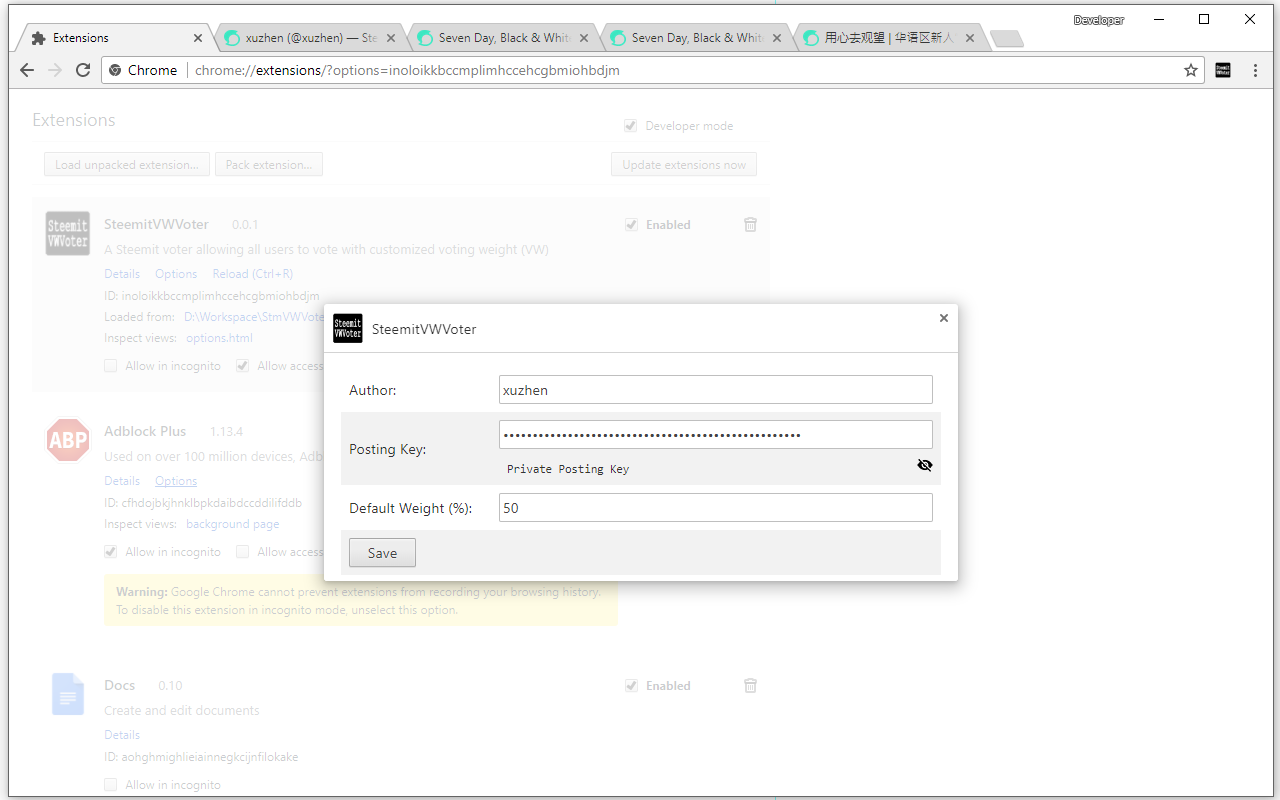The width and height of the screenshot is (1280, 800).
Task: Click the Posting Key password field
Action: click(716, 434)
